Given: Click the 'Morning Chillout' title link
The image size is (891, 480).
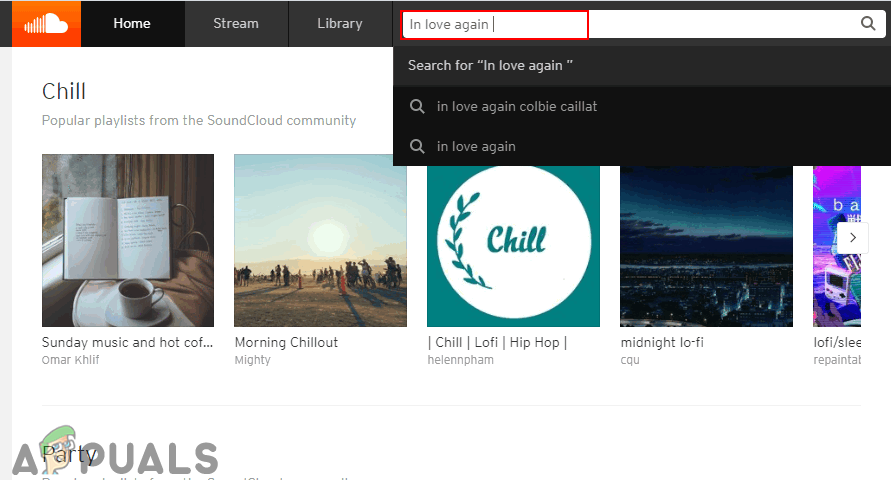Looking at the screenshot, I should tap(286, 342).
